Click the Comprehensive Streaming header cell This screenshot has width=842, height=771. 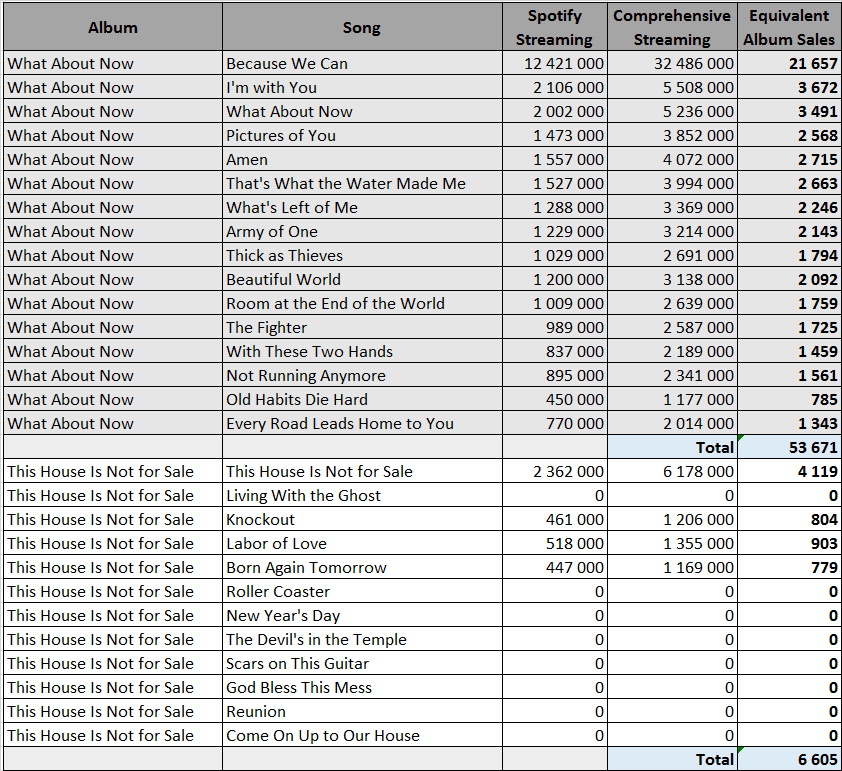pyautogui.click(x=672, y=27)
